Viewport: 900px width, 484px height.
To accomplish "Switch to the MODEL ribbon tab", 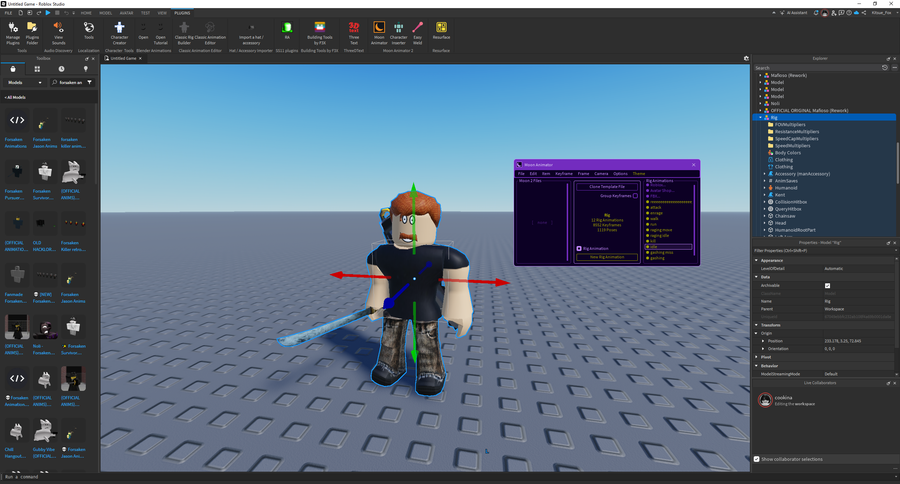I will coord(106,13).
